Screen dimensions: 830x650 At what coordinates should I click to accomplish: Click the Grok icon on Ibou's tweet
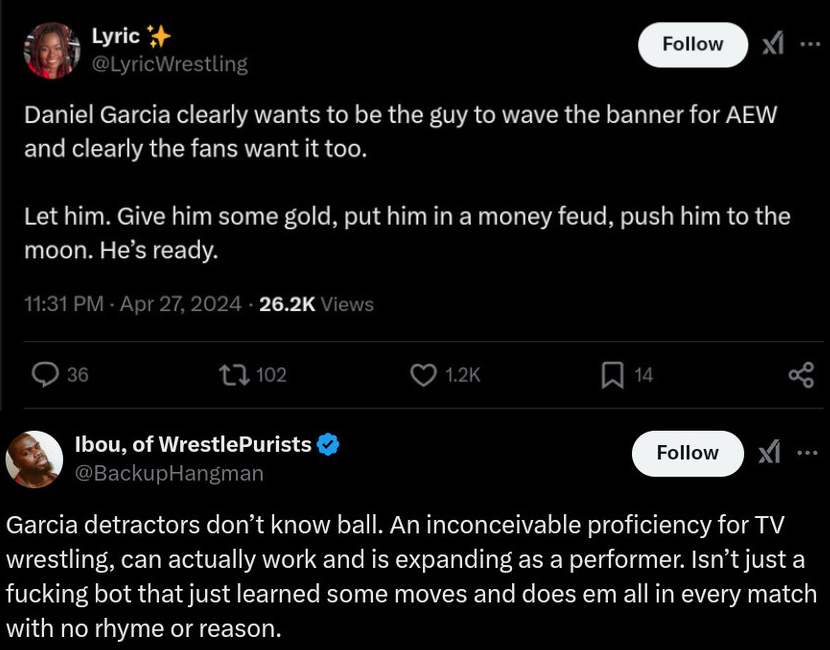[768, 453]
